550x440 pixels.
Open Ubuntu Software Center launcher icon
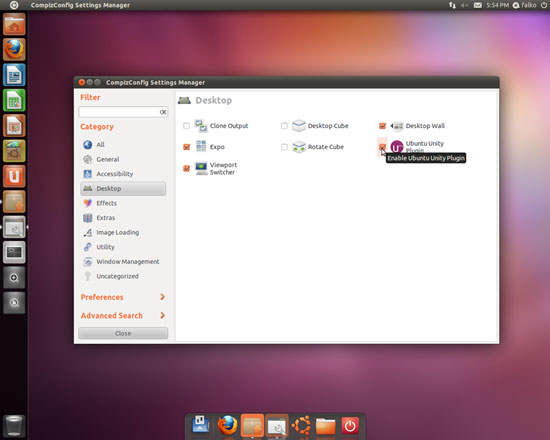[x=14, y=151]
